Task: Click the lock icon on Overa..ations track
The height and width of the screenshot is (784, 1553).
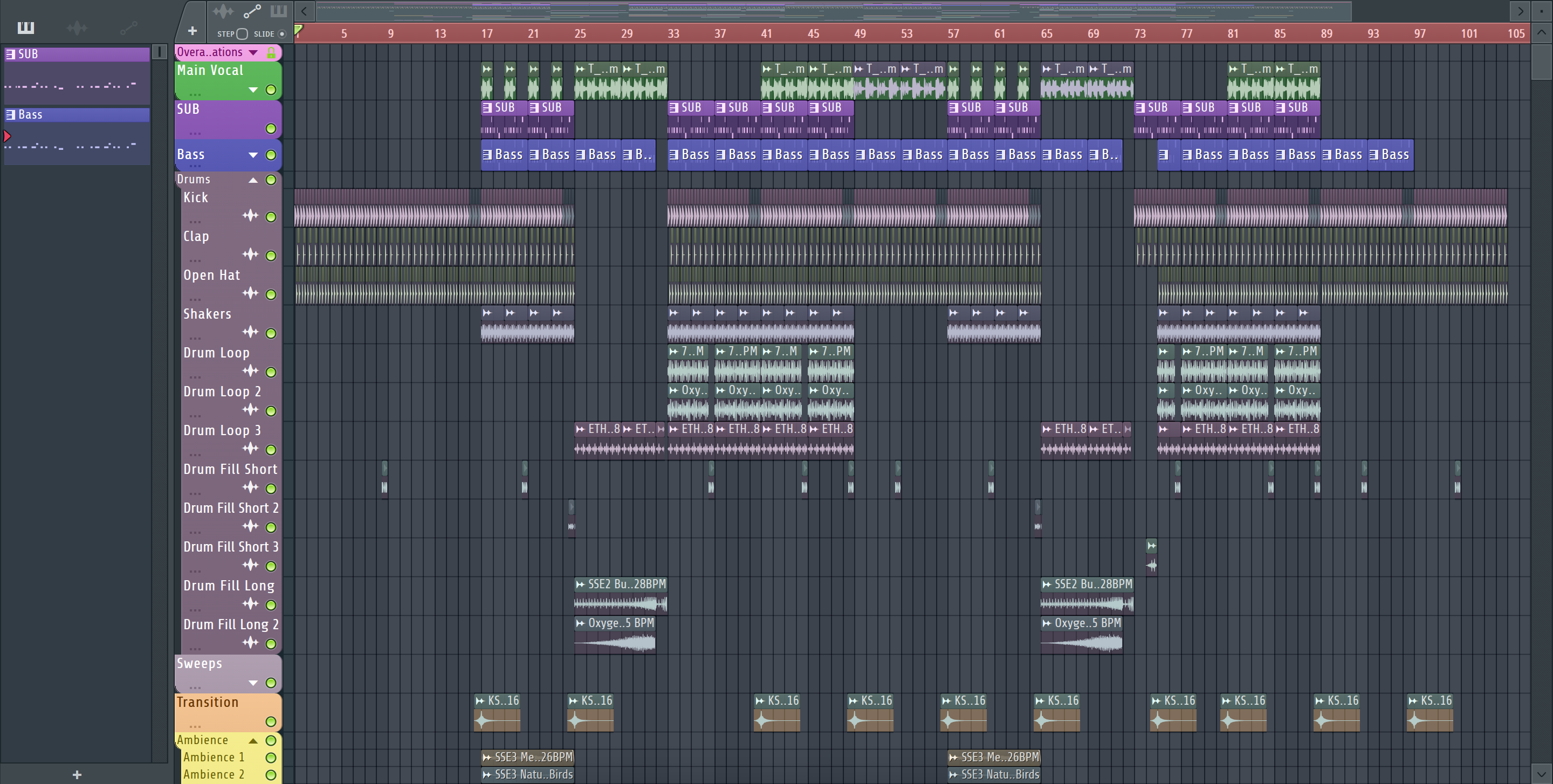Action: [x=271, y=52]
